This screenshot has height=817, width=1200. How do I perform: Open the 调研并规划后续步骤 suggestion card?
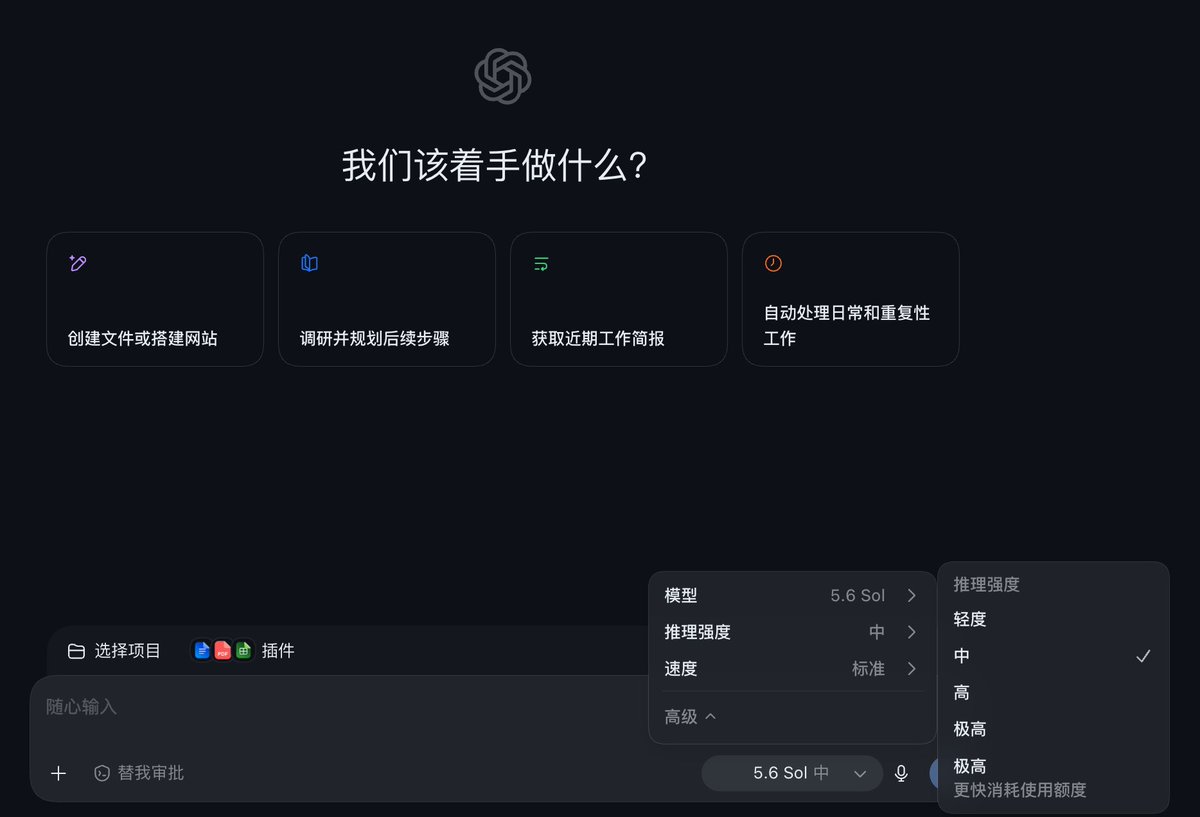point(387,299)
